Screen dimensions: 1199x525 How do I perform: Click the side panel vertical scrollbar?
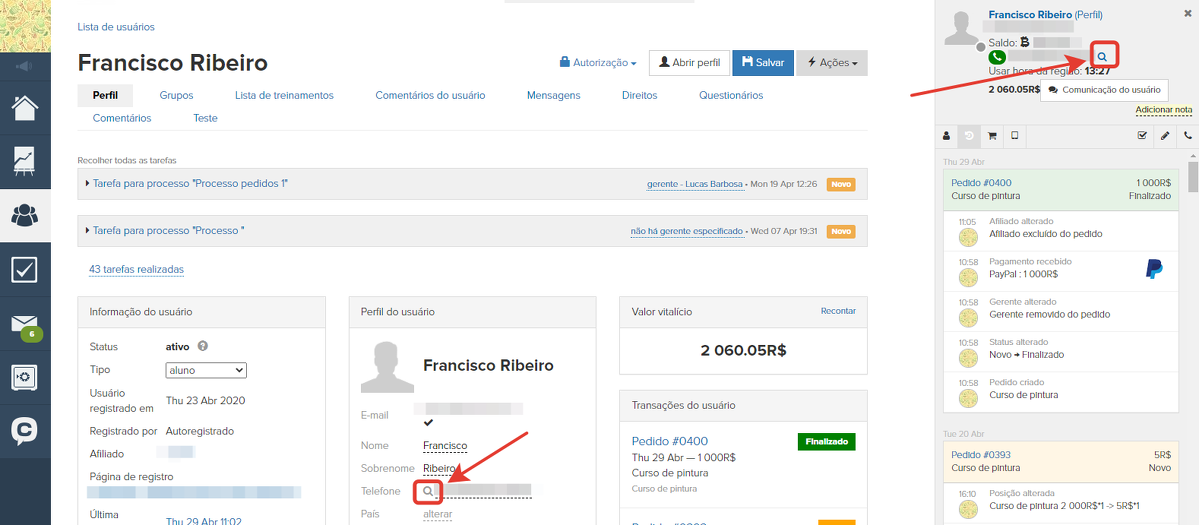1192,174
